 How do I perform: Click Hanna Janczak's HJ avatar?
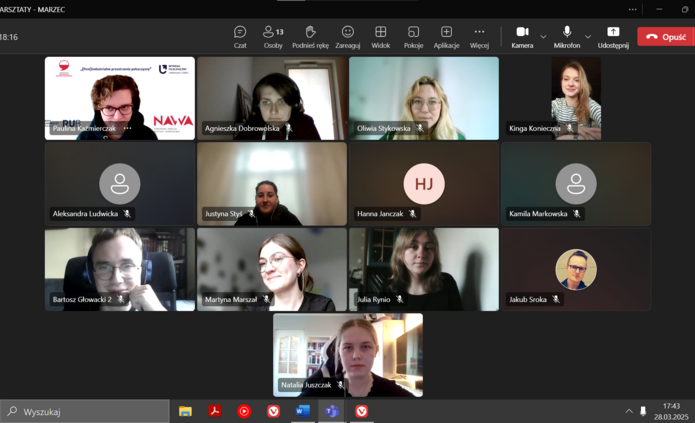(x=423, y=184)
